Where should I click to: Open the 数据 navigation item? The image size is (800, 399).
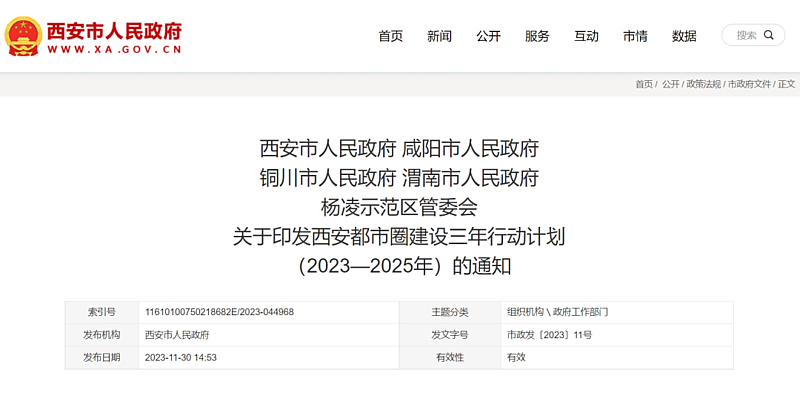tap(684, 36)
